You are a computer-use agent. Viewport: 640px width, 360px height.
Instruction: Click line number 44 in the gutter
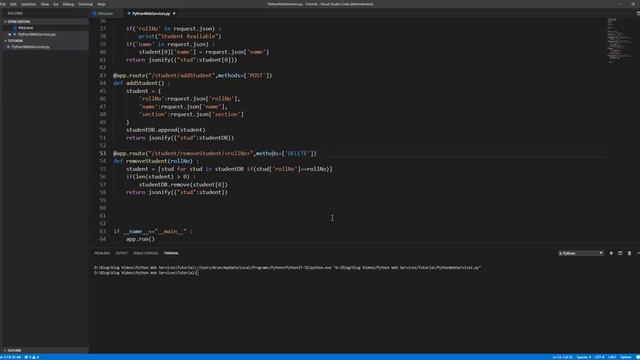[102, 83]
